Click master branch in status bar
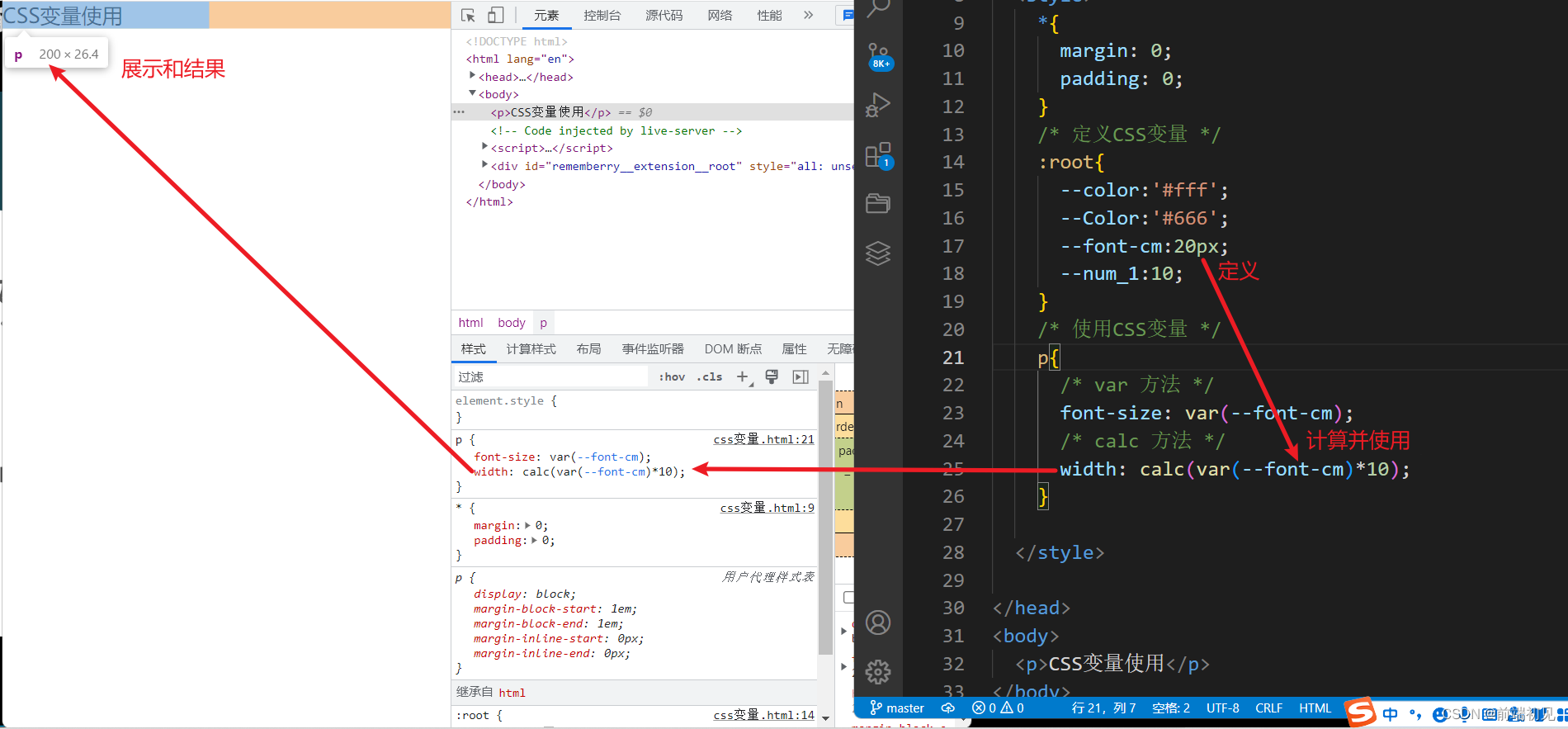The image size is (1568, 729). (x=897, y=708)
